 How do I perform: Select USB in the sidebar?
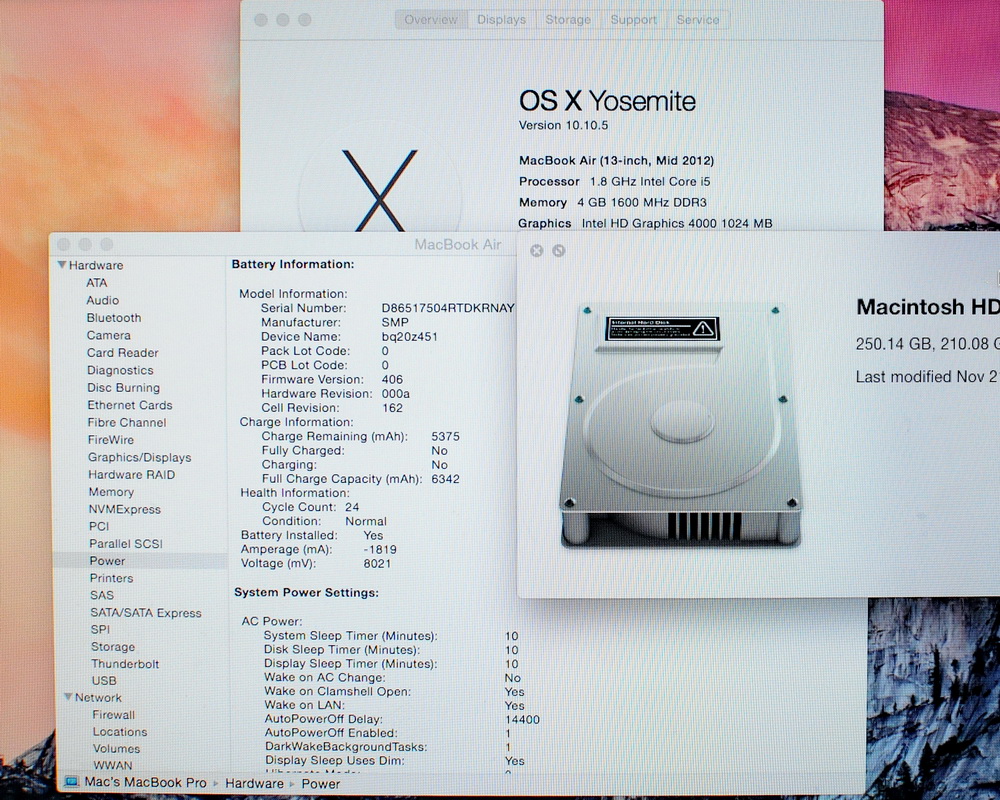tap(104, 681)
